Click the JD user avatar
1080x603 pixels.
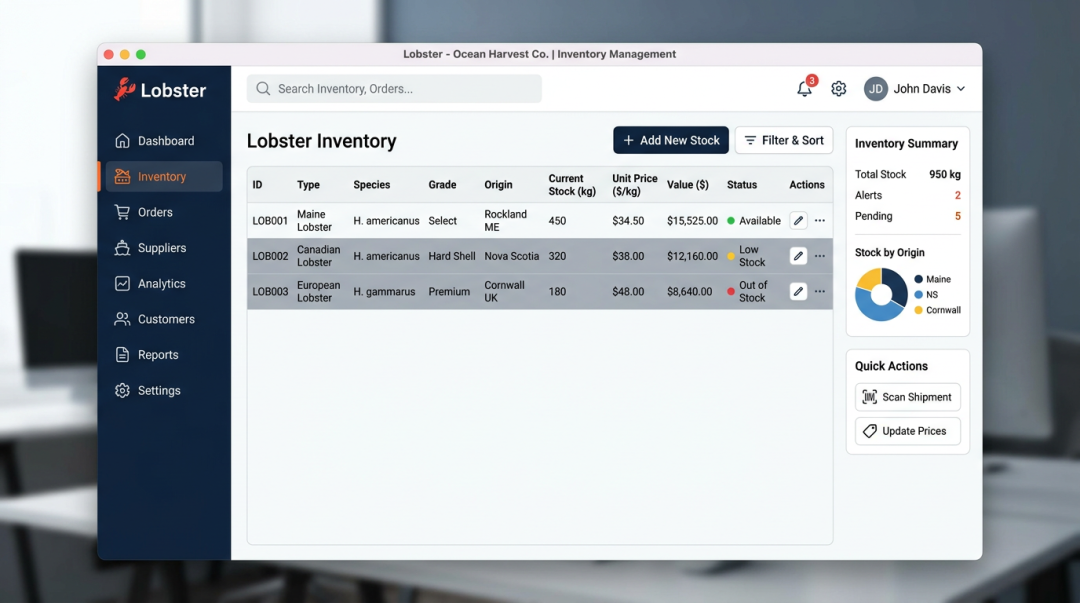click(x=876, y=89)
